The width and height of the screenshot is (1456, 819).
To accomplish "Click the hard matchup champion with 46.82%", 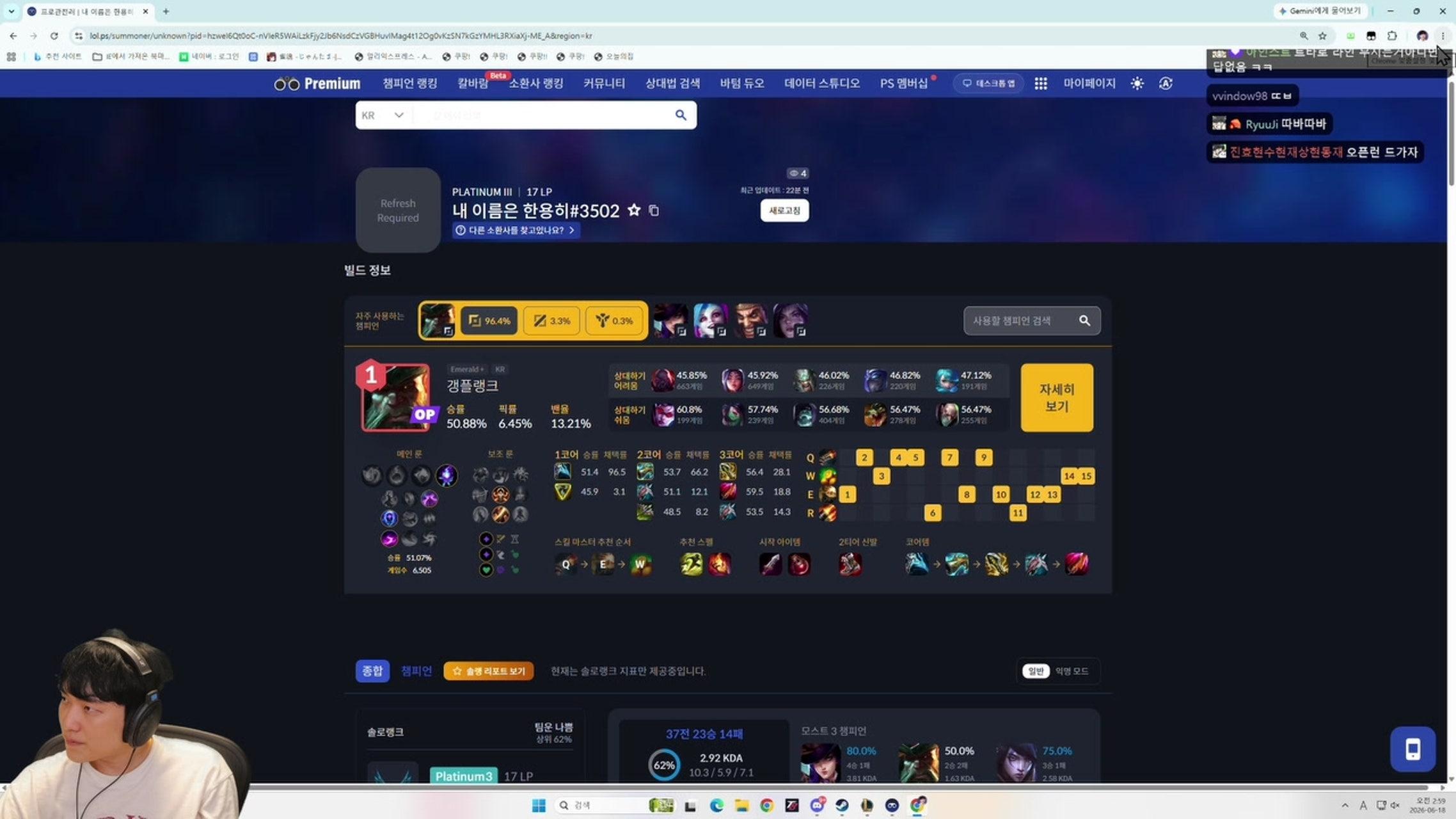I will click(x=875, y=380).
